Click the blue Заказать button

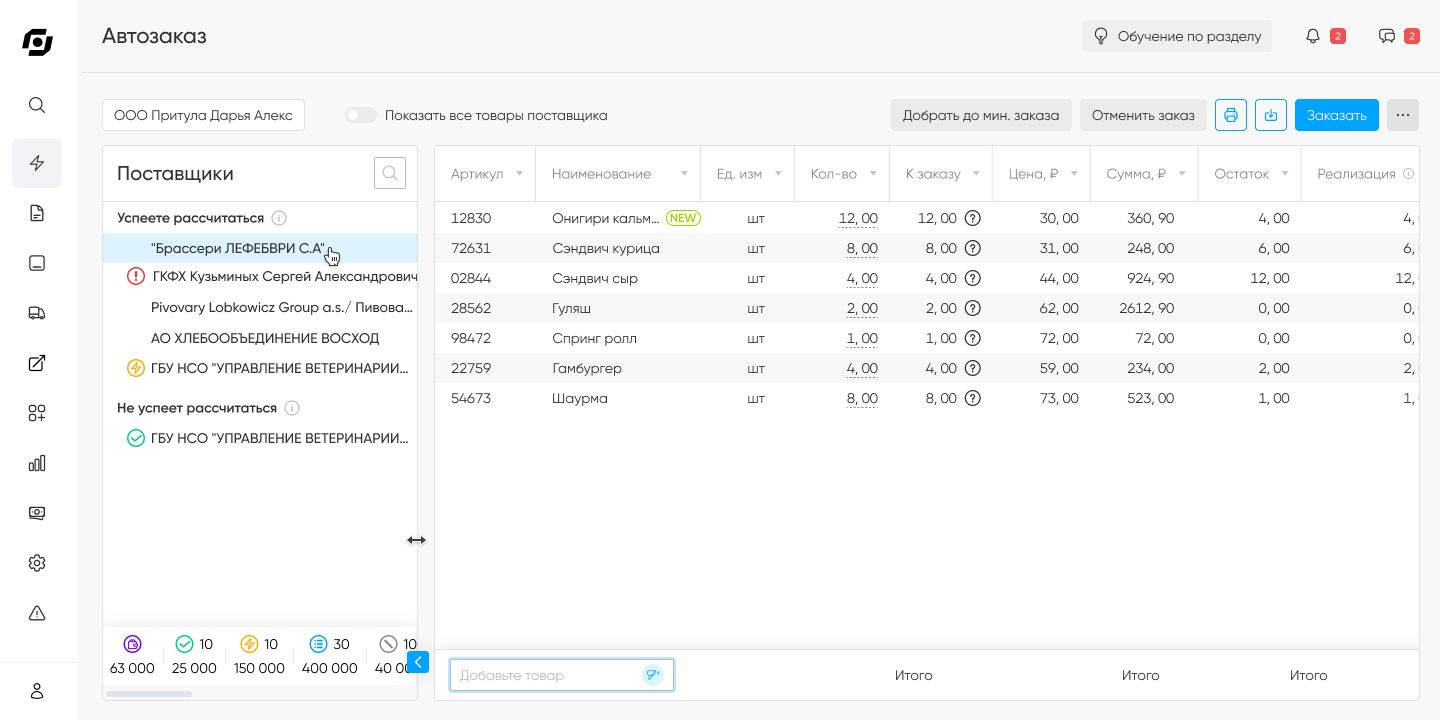pos(1337,115)
